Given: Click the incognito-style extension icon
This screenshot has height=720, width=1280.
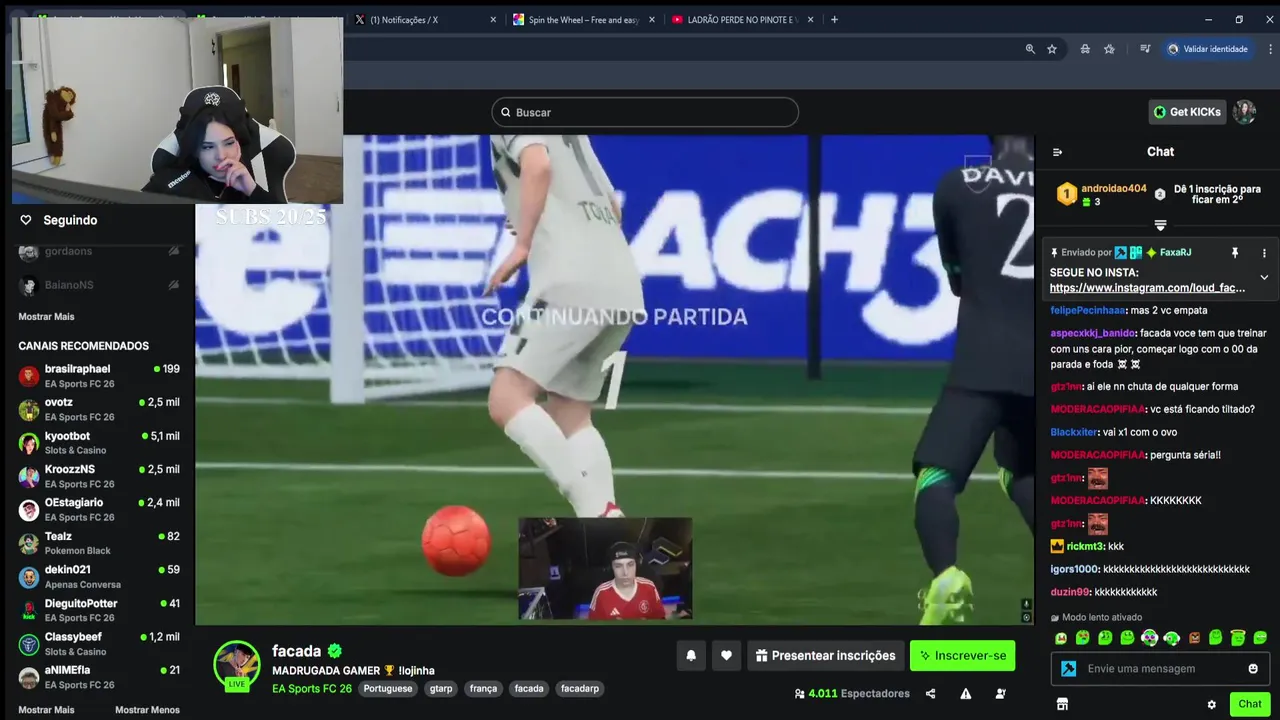Looking at the screenshot, I should tap(1085, 49).
